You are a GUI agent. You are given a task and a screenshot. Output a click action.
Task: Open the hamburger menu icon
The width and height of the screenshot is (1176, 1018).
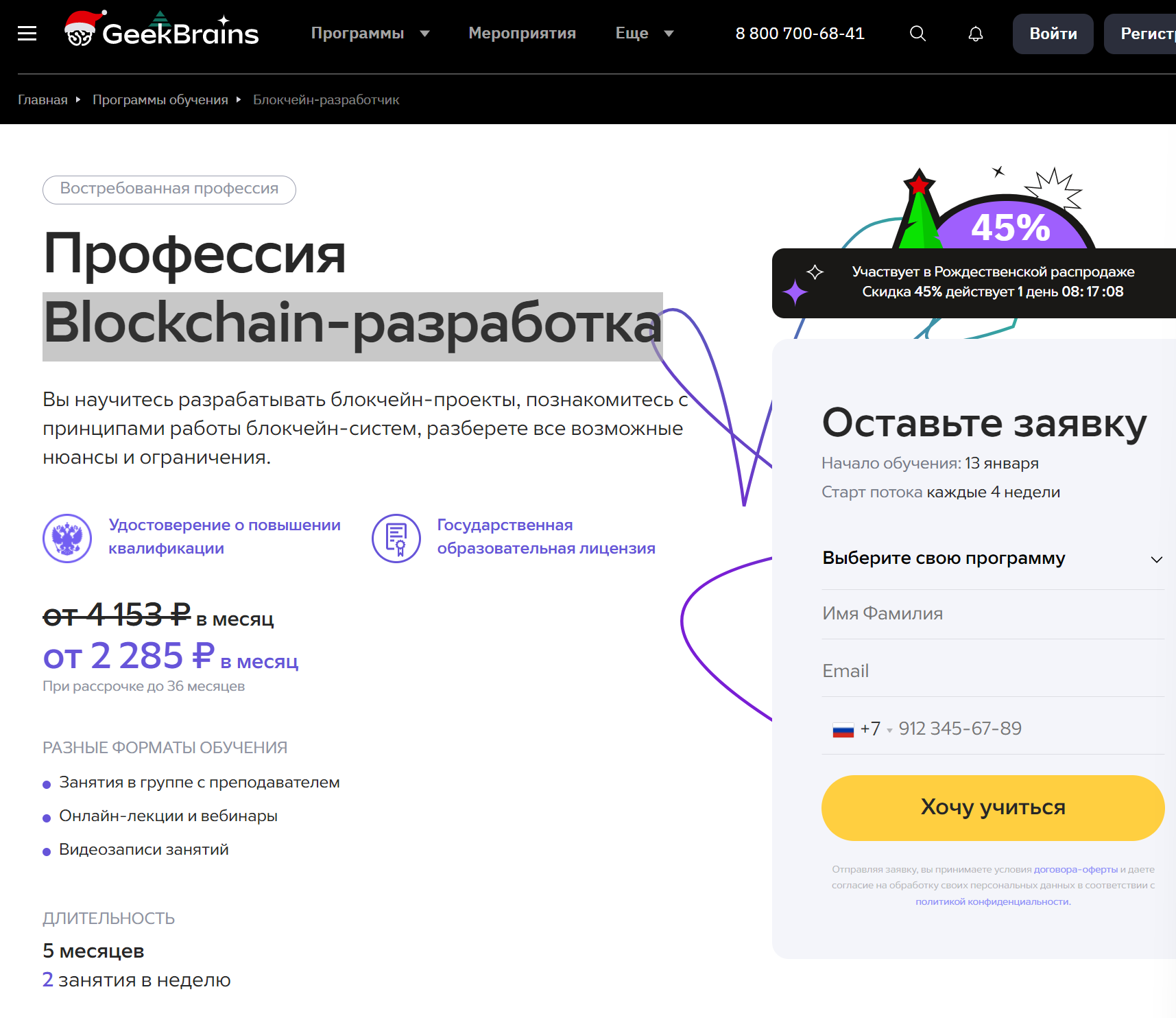click(x=27, y=34)
